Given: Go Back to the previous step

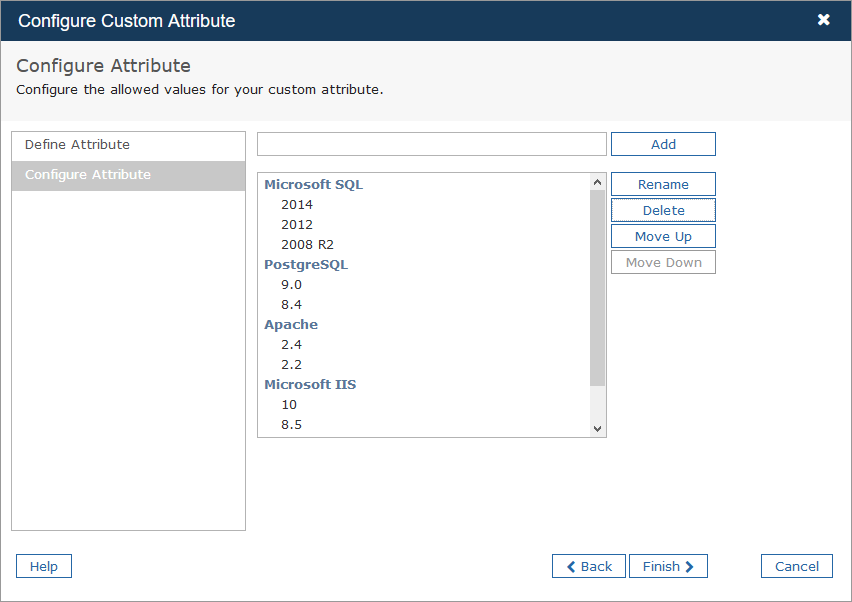Looking at the screenshot, I should pyautogui.click(x=588, y=566).
